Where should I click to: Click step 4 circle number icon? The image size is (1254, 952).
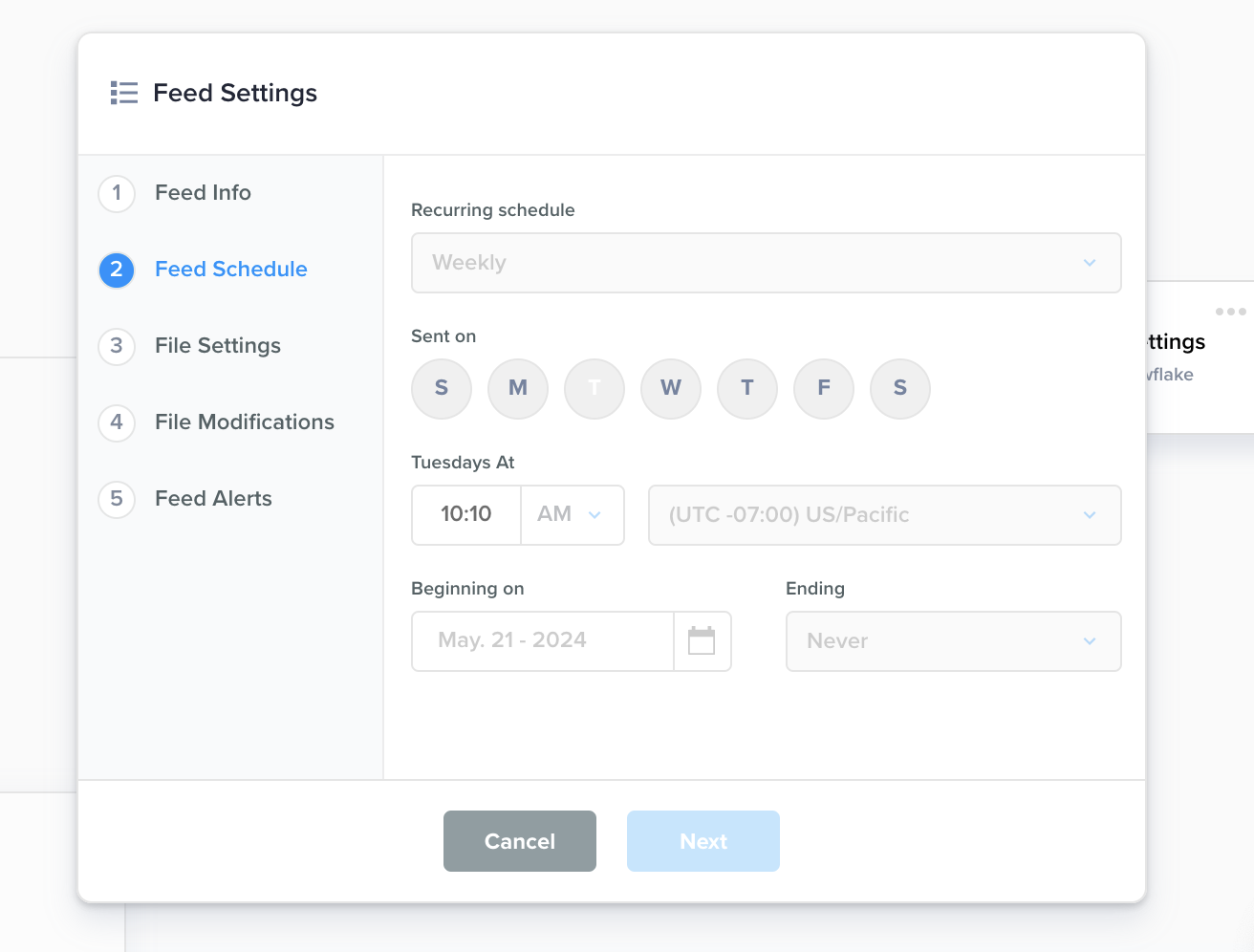tap(117, 422)
